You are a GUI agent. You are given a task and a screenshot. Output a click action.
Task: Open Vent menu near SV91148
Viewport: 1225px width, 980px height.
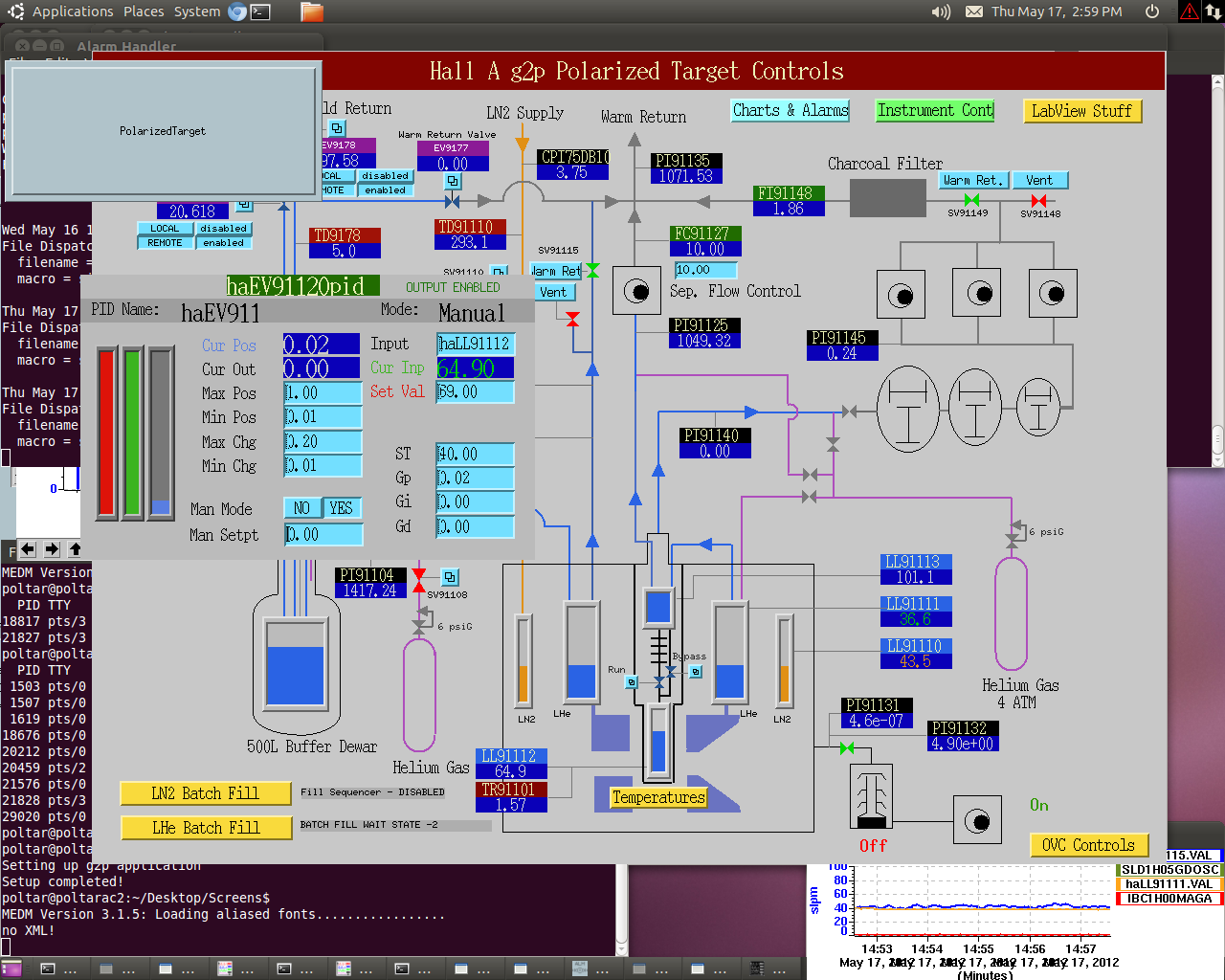[x=1040, y=180]
